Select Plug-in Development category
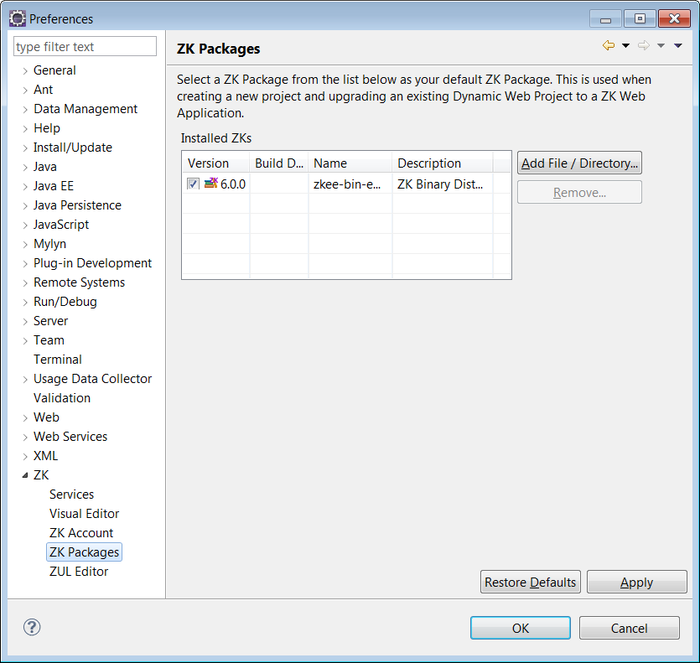This screenshot has width=700, height=663. click(92, 263)
